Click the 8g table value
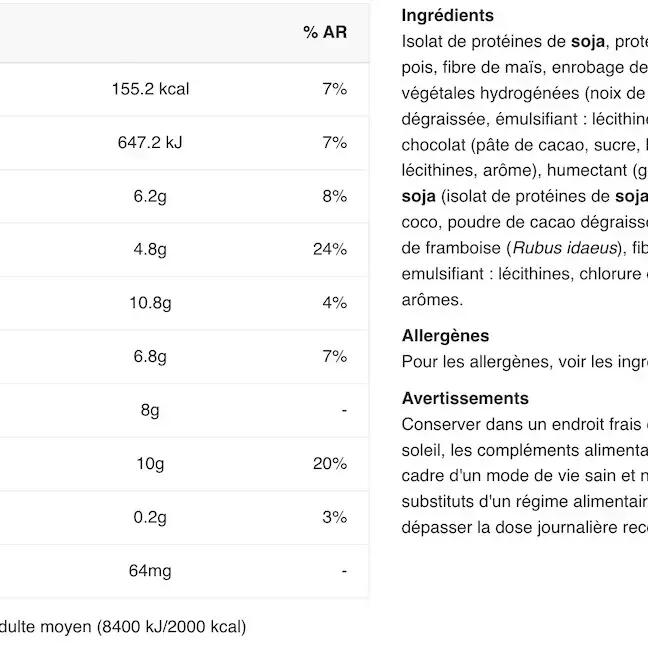The height and width of the screenshot is (648, 648). click(150, 410)
